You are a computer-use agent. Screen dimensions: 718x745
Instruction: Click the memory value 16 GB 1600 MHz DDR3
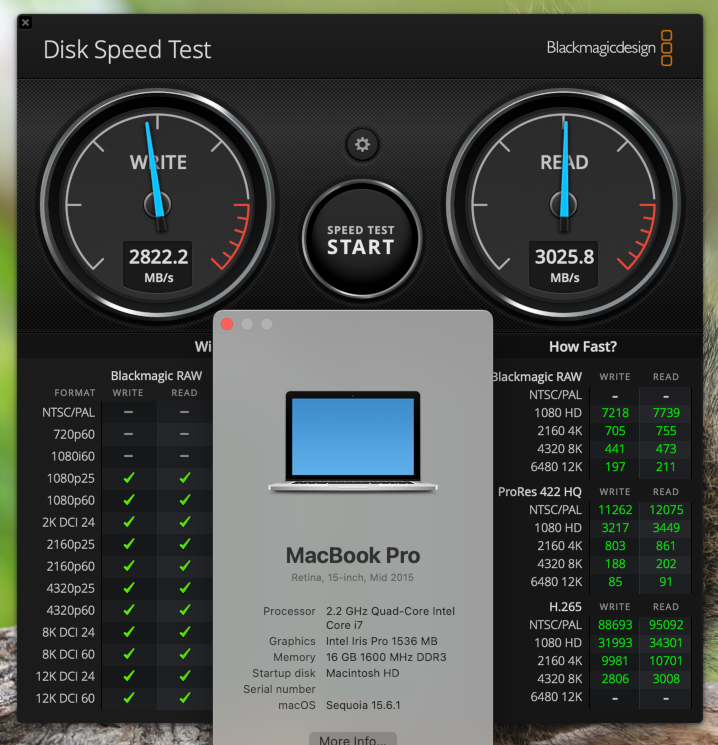click(x=386, y=657)
